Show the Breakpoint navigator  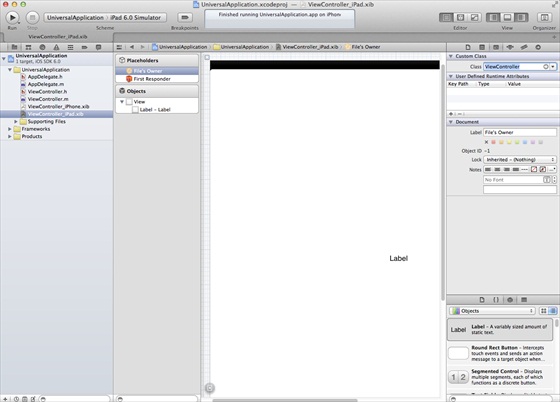tap(84, 47)
